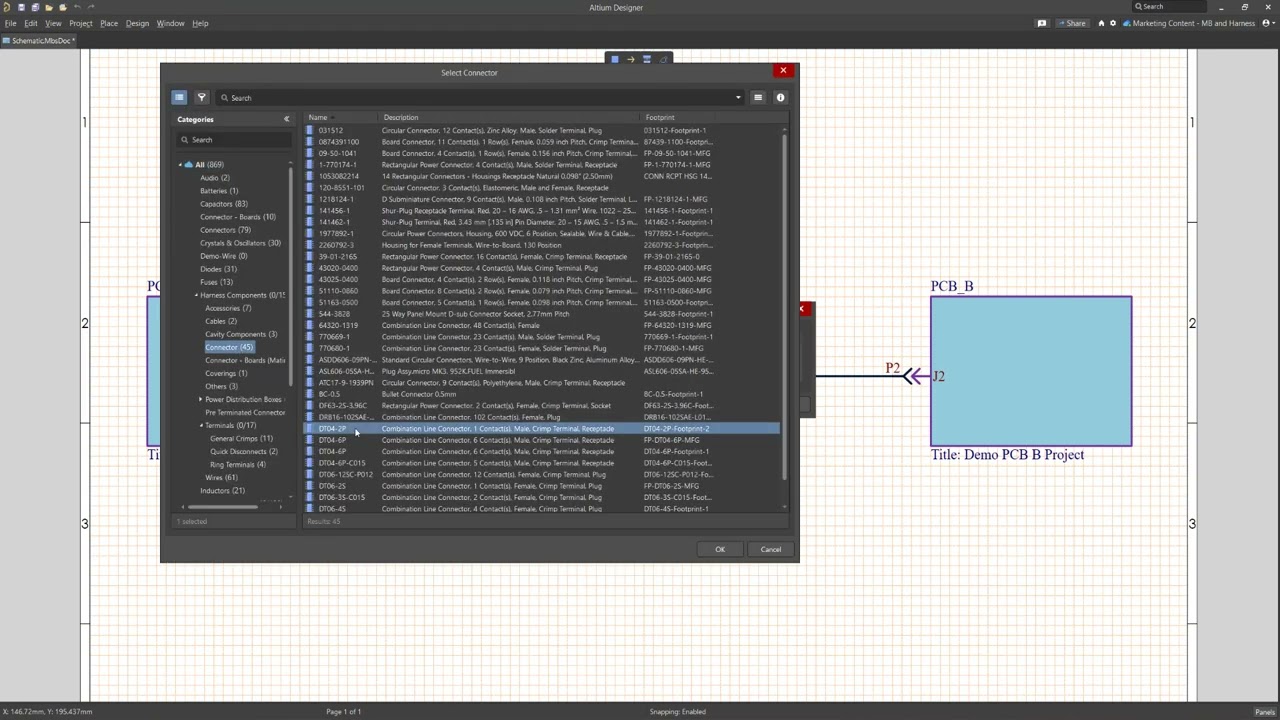1280x720 pixels.
Task: Open the search field dropdown arrow
Action: tap(738, 98)
